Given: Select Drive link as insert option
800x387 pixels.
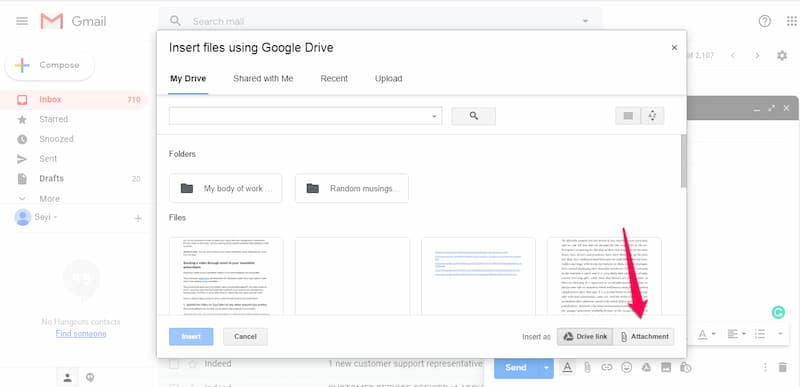Looking at the screenshot, I should coord(585,337).
